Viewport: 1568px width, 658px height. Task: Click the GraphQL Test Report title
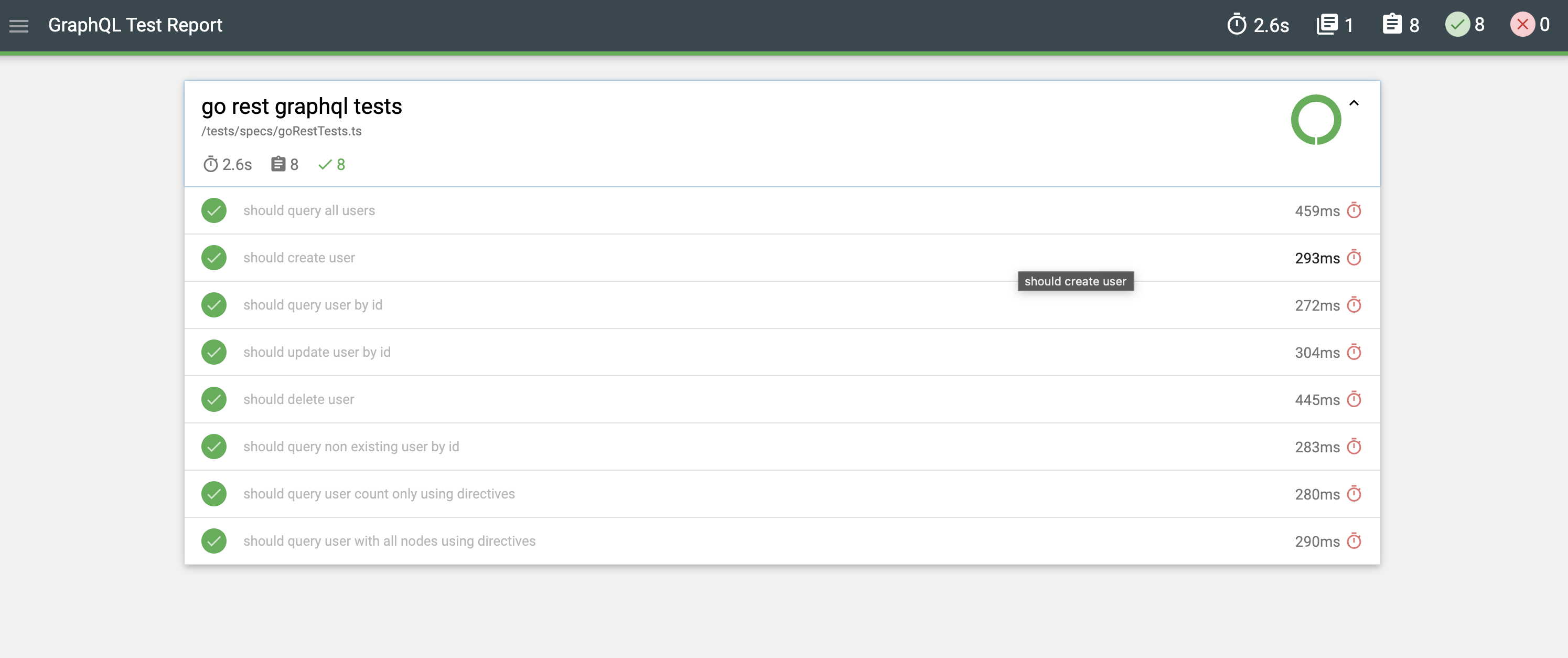tap(135, 25)
